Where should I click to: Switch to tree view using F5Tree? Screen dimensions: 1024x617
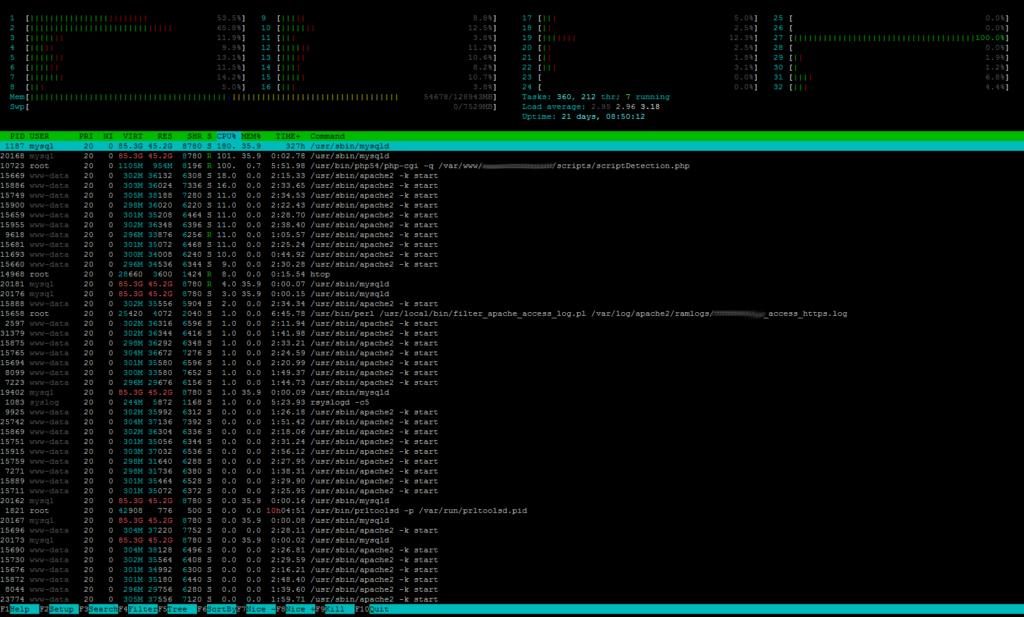[x=175, y=608]
